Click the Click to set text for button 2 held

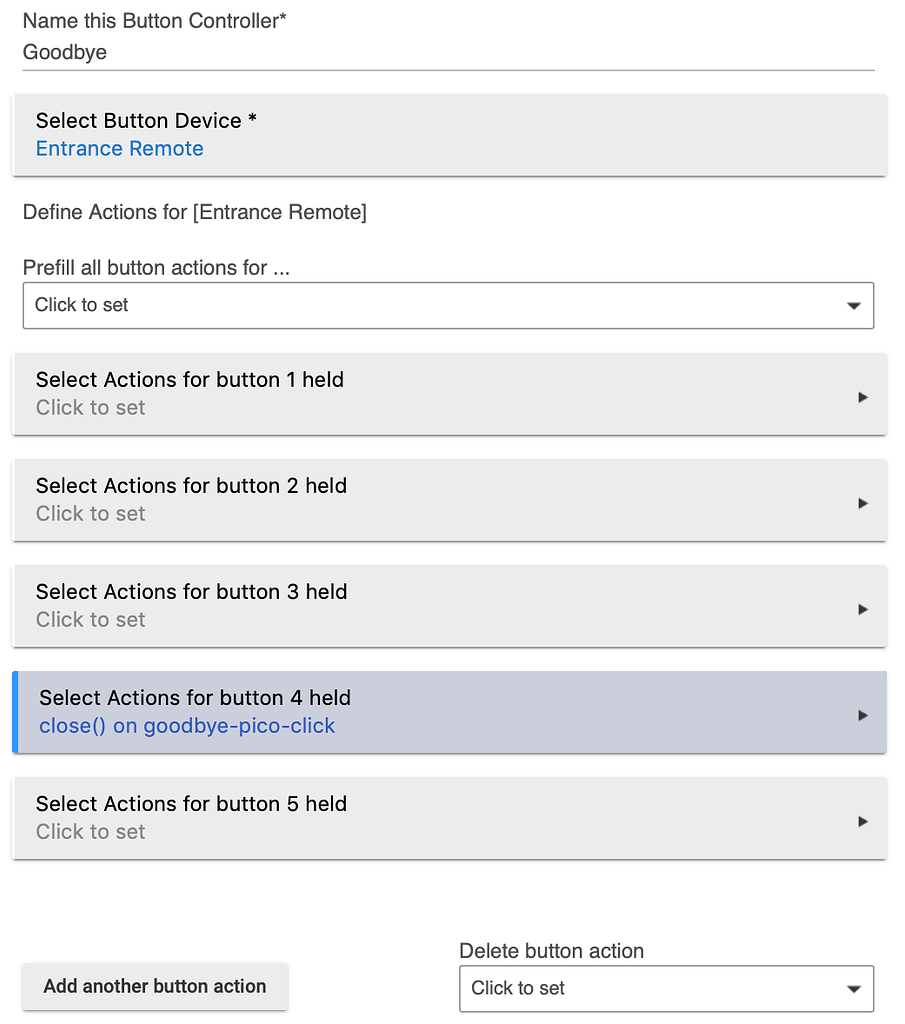pos(90,513)
